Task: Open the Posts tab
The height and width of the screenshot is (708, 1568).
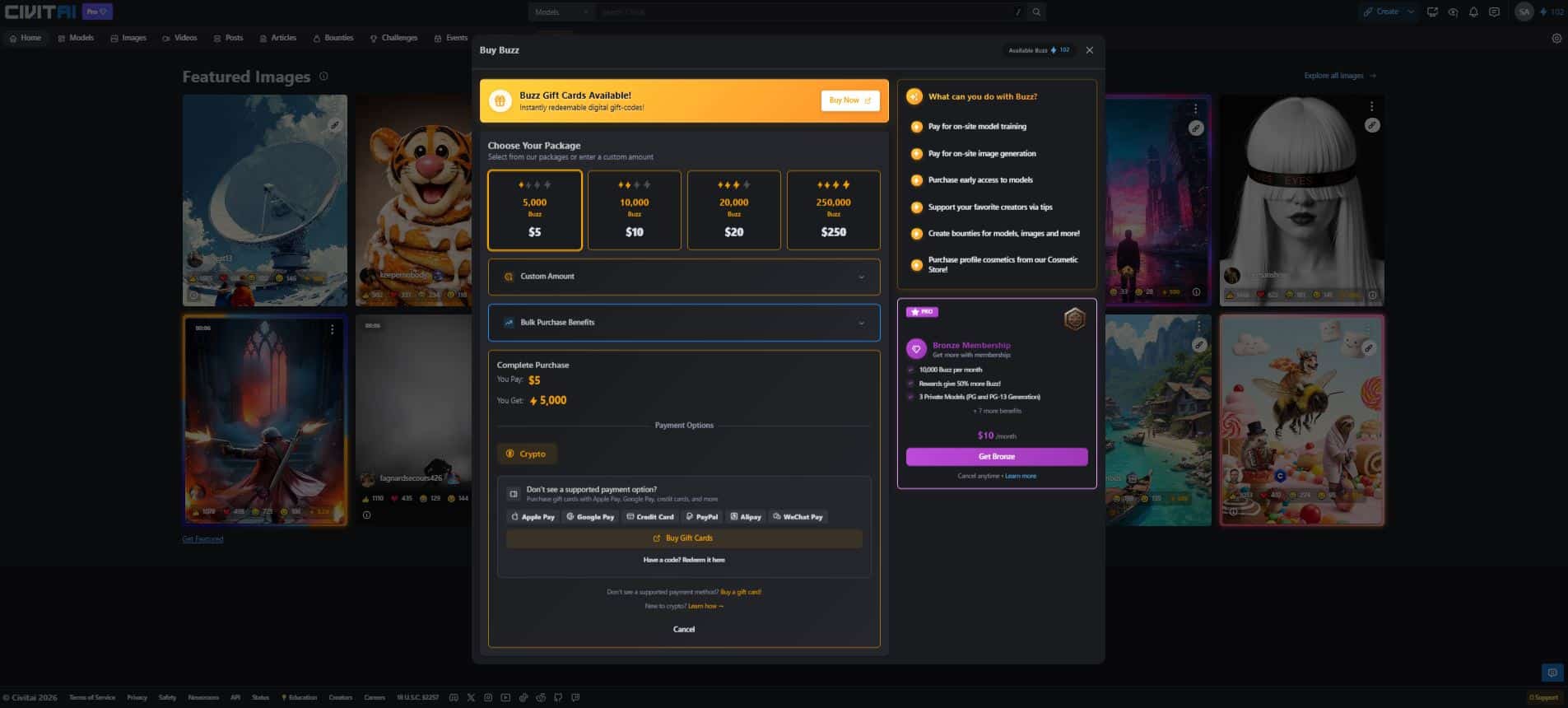Action: point(228,38)
